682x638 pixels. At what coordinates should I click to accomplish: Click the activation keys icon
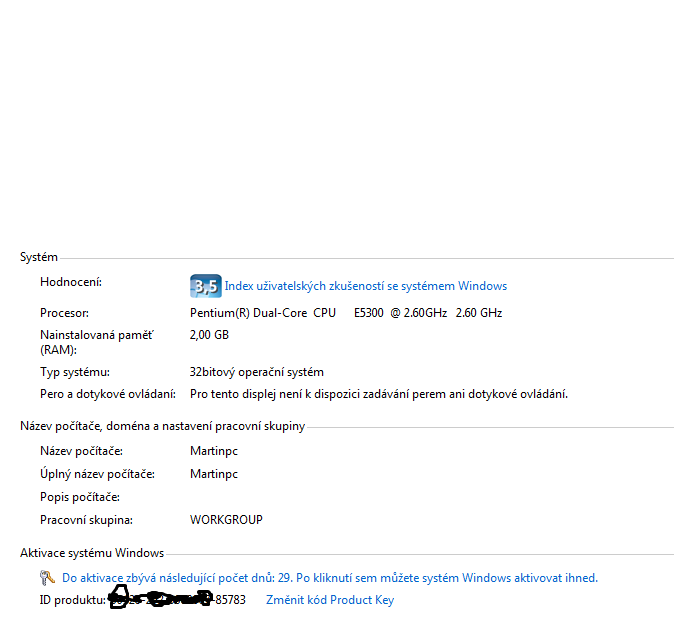(47, 578)
